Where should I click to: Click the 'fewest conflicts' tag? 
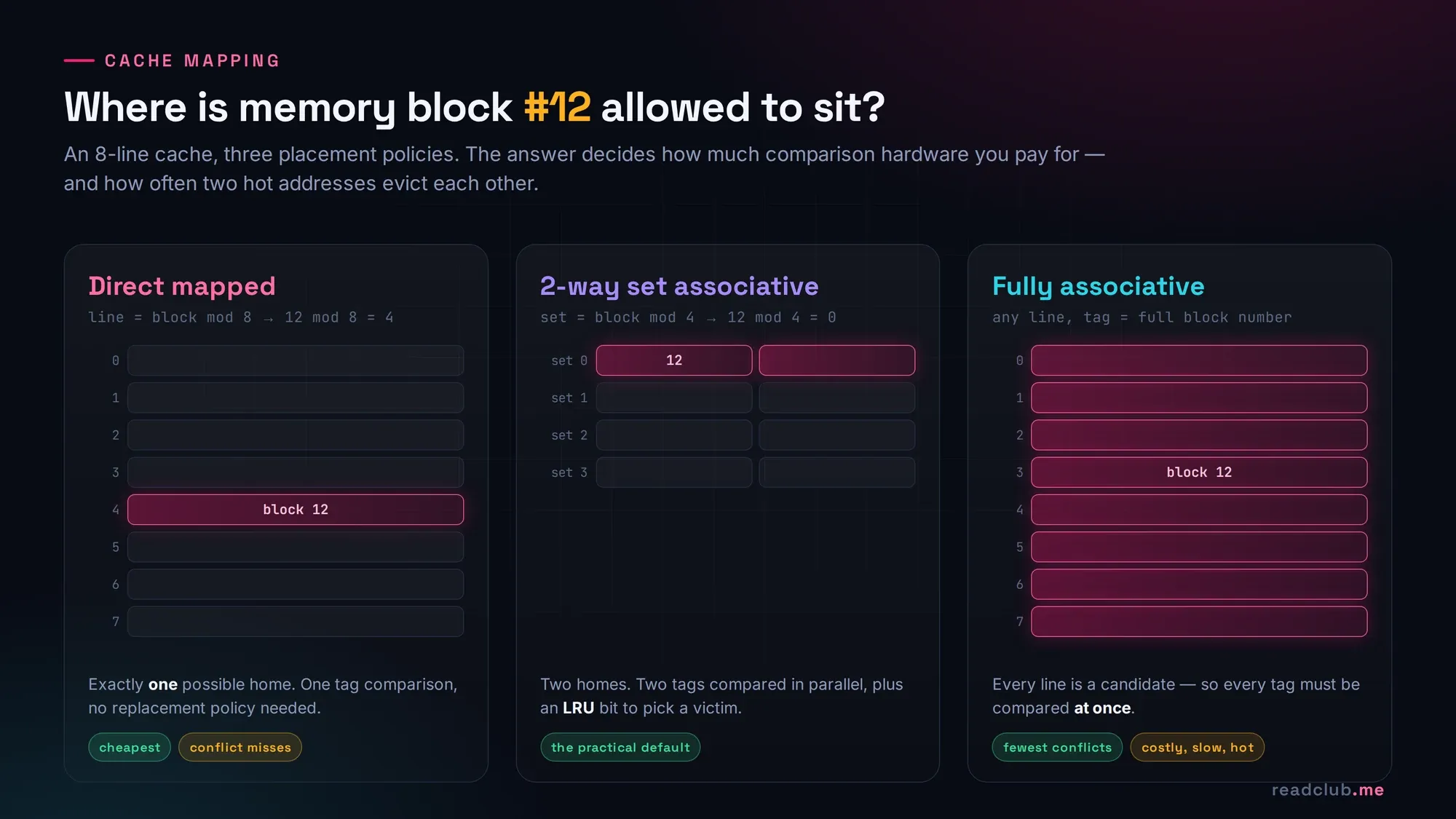pos(1057,747)
